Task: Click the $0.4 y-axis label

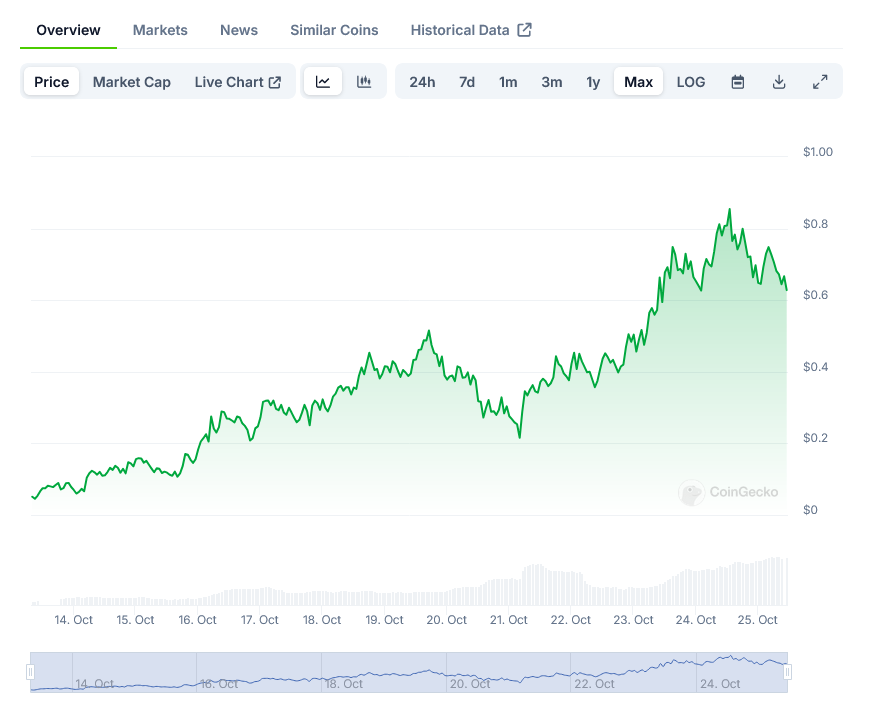Action: tap(815, 367)
